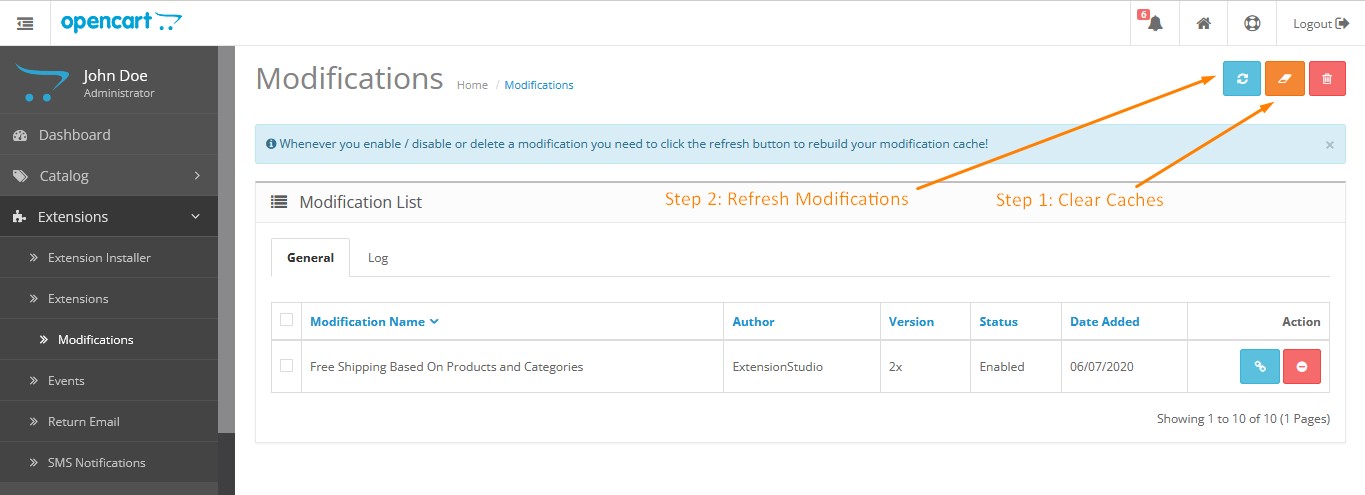
Task: Disable Free Shipping modification with red minus button
Action: 1302,367
